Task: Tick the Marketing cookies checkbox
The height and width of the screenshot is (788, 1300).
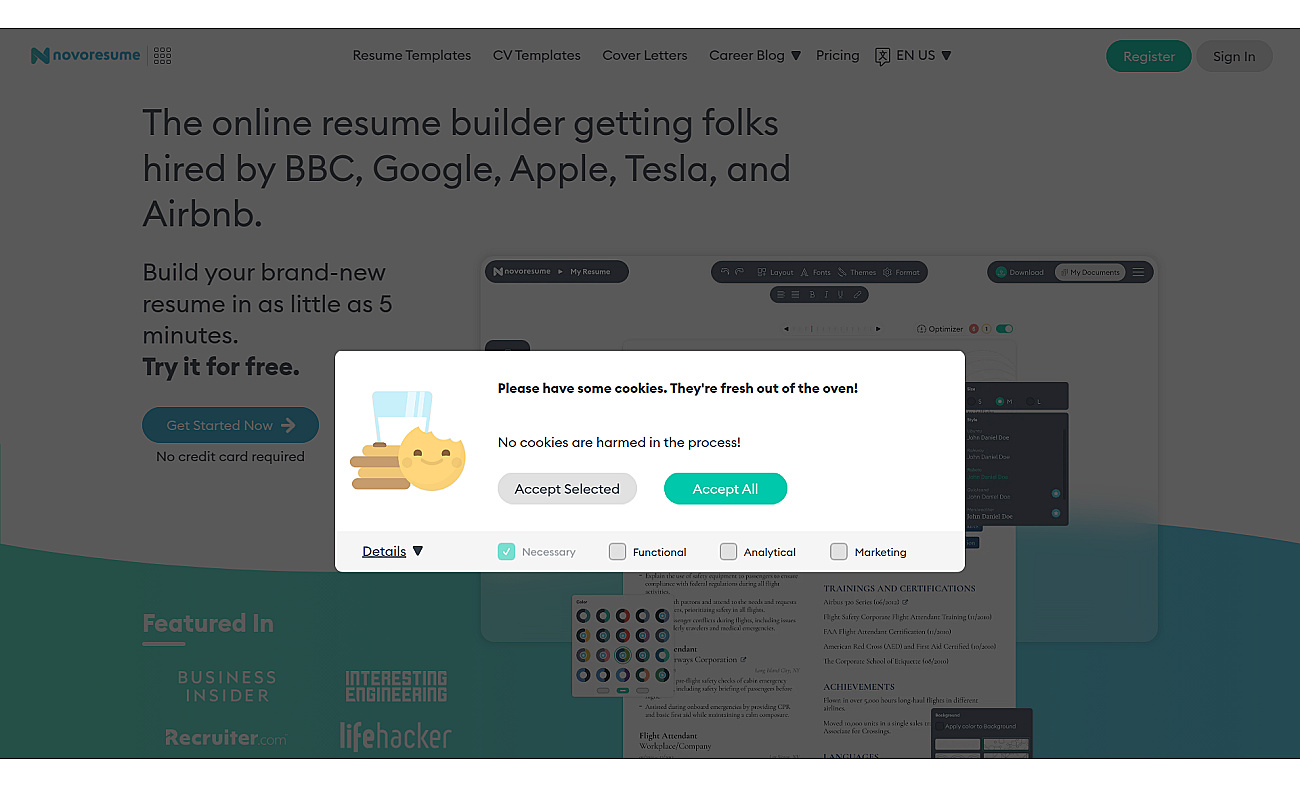Action: pyautogui.click(x=839, y=551)
